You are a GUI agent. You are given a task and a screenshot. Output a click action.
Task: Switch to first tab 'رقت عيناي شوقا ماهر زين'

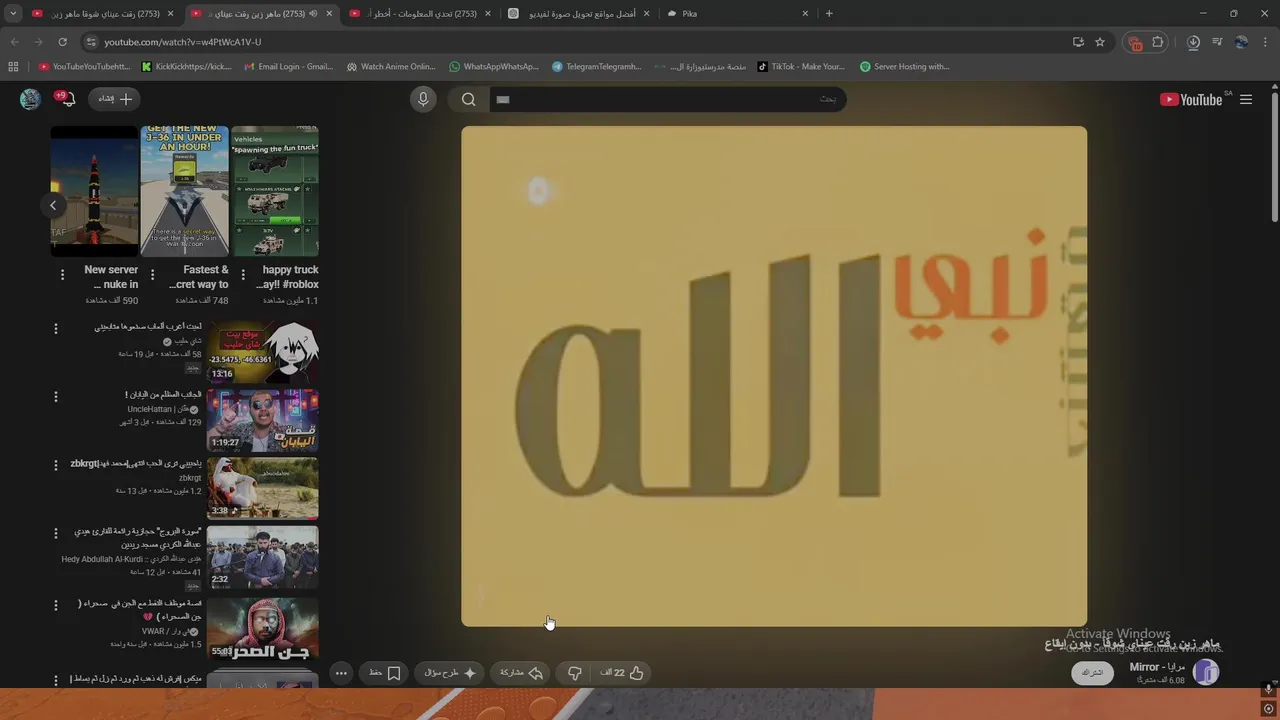(105, 14)
